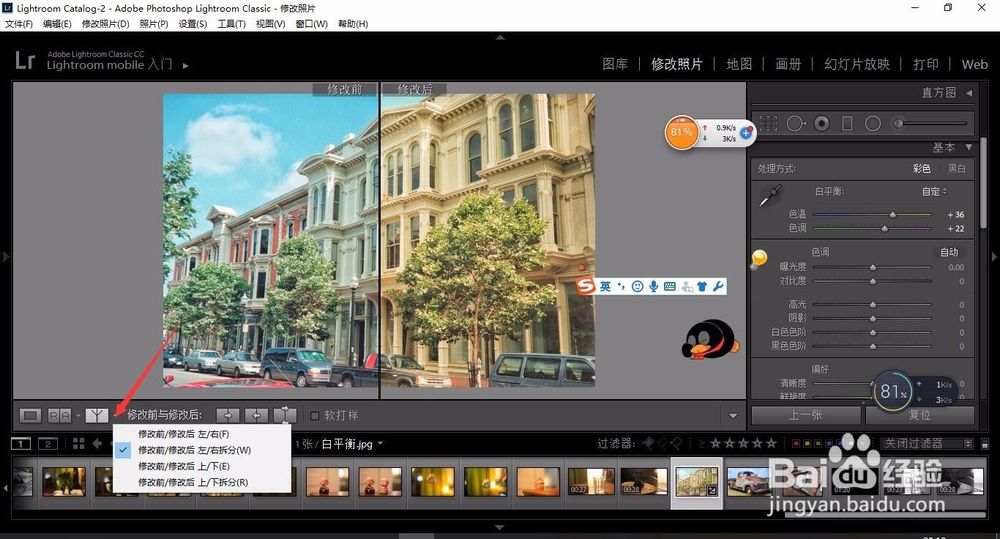Copy after settings to before arrow button
The image size is (1000, 539).
click(256, 416)
